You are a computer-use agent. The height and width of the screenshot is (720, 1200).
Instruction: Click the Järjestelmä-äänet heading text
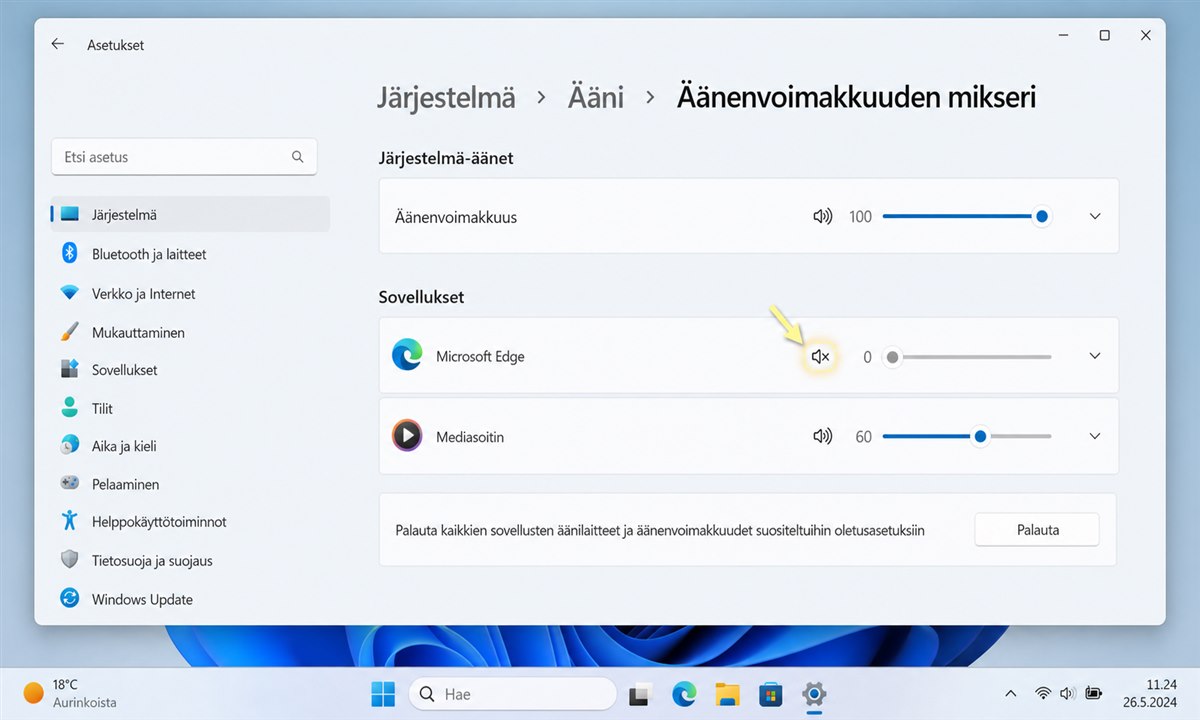click(x=446, y=158)
